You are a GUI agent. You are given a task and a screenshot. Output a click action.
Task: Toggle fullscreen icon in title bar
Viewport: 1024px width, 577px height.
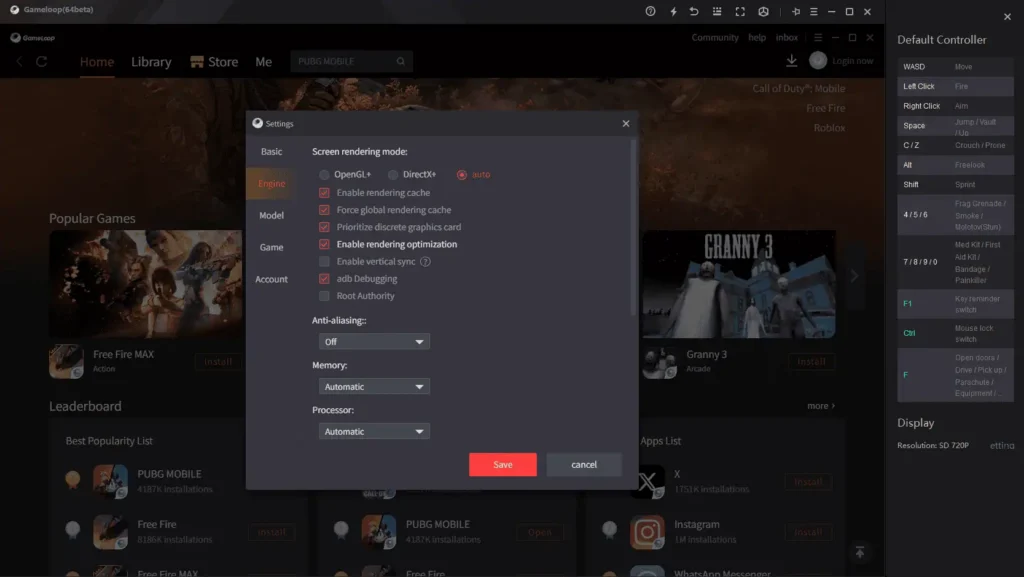(740, 11)
